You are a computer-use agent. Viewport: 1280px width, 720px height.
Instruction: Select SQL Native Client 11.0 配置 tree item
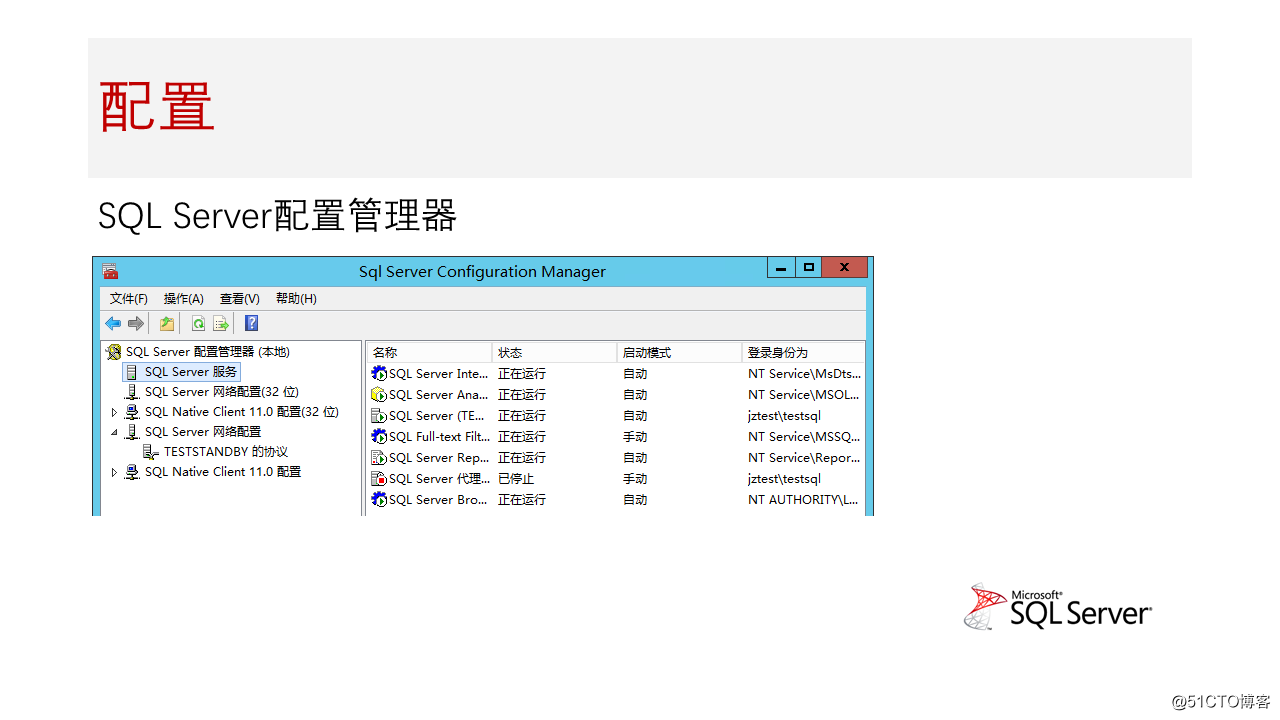click(223, 472)
